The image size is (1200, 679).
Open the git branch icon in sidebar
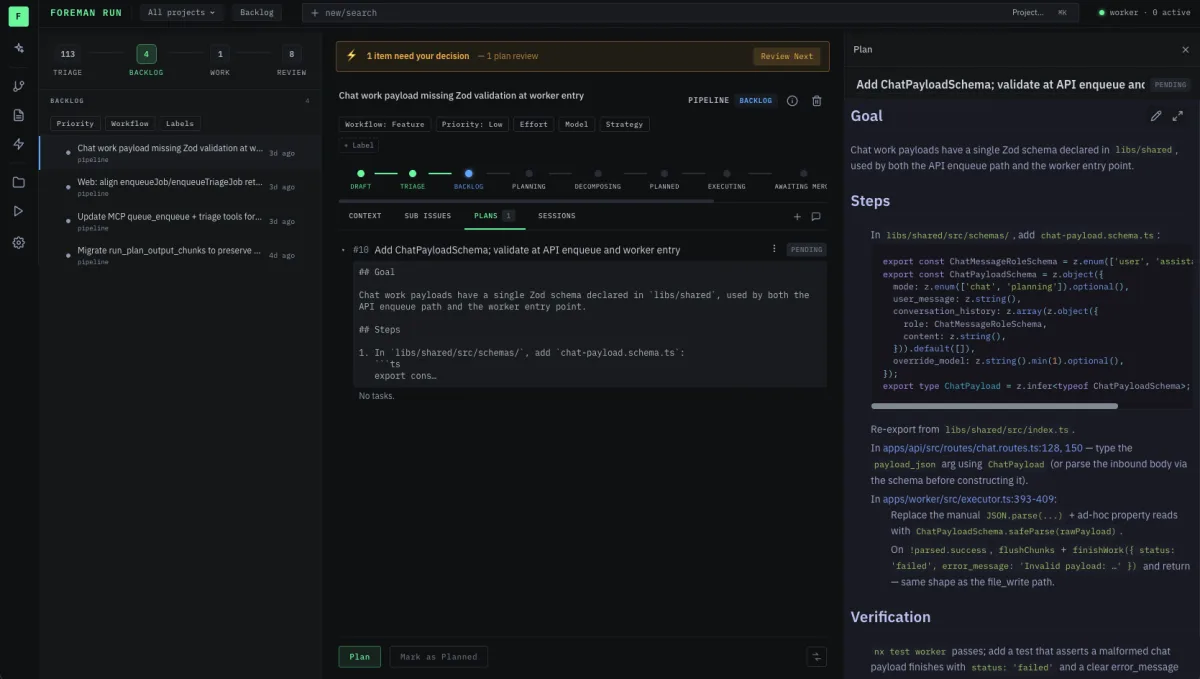18,86
